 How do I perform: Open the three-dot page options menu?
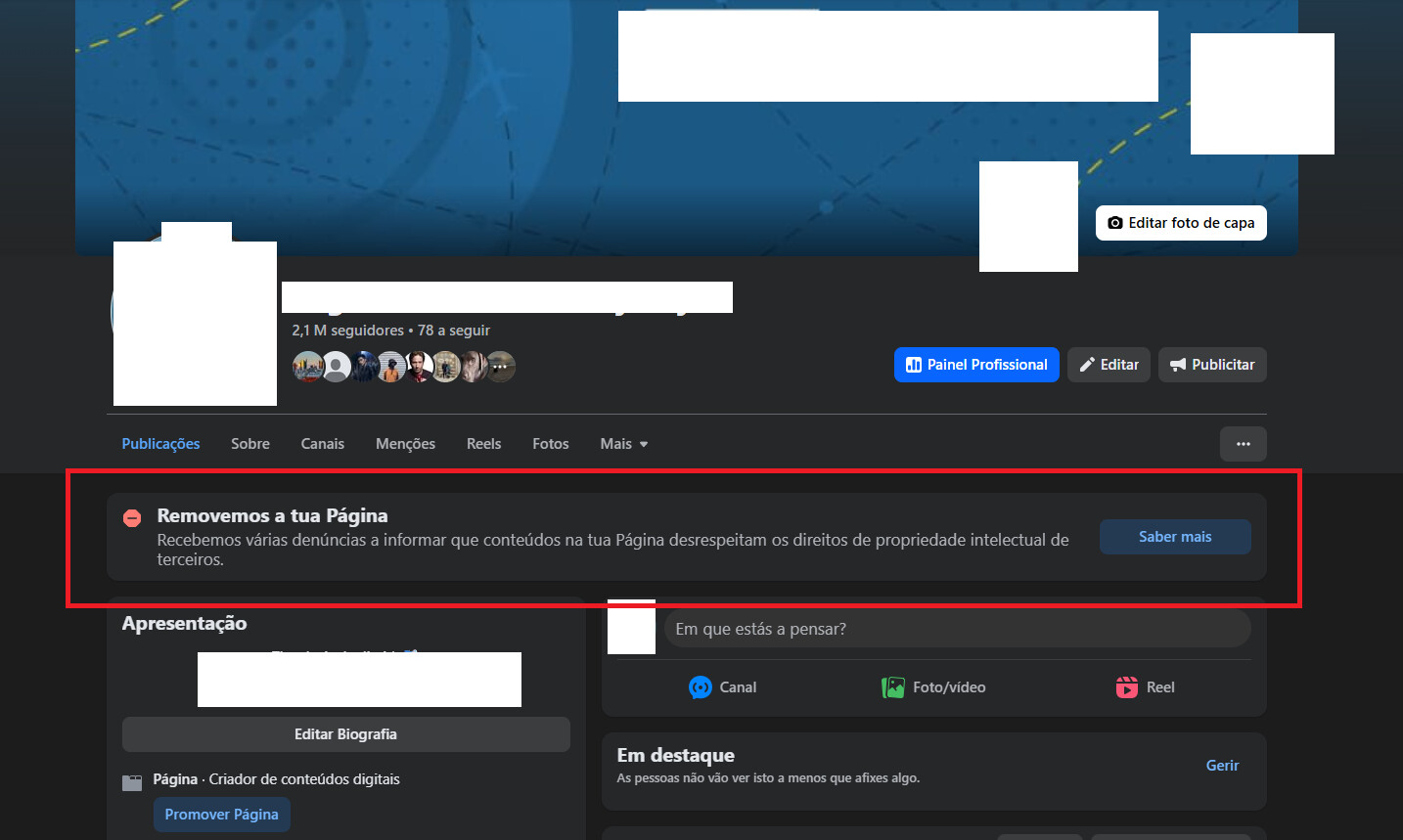(x=1243, y=444)
